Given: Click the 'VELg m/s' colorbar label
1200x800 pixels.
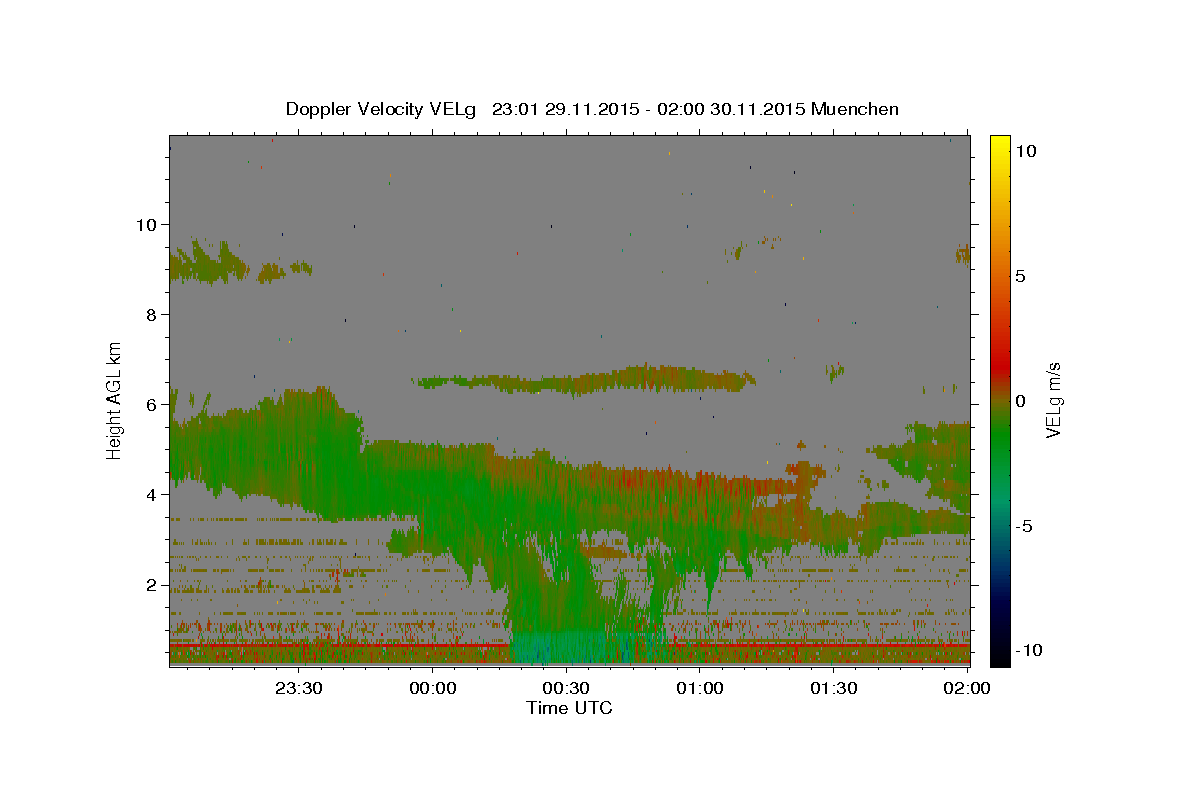Looking at the screenshot, I should click(x=1054, y=400).
